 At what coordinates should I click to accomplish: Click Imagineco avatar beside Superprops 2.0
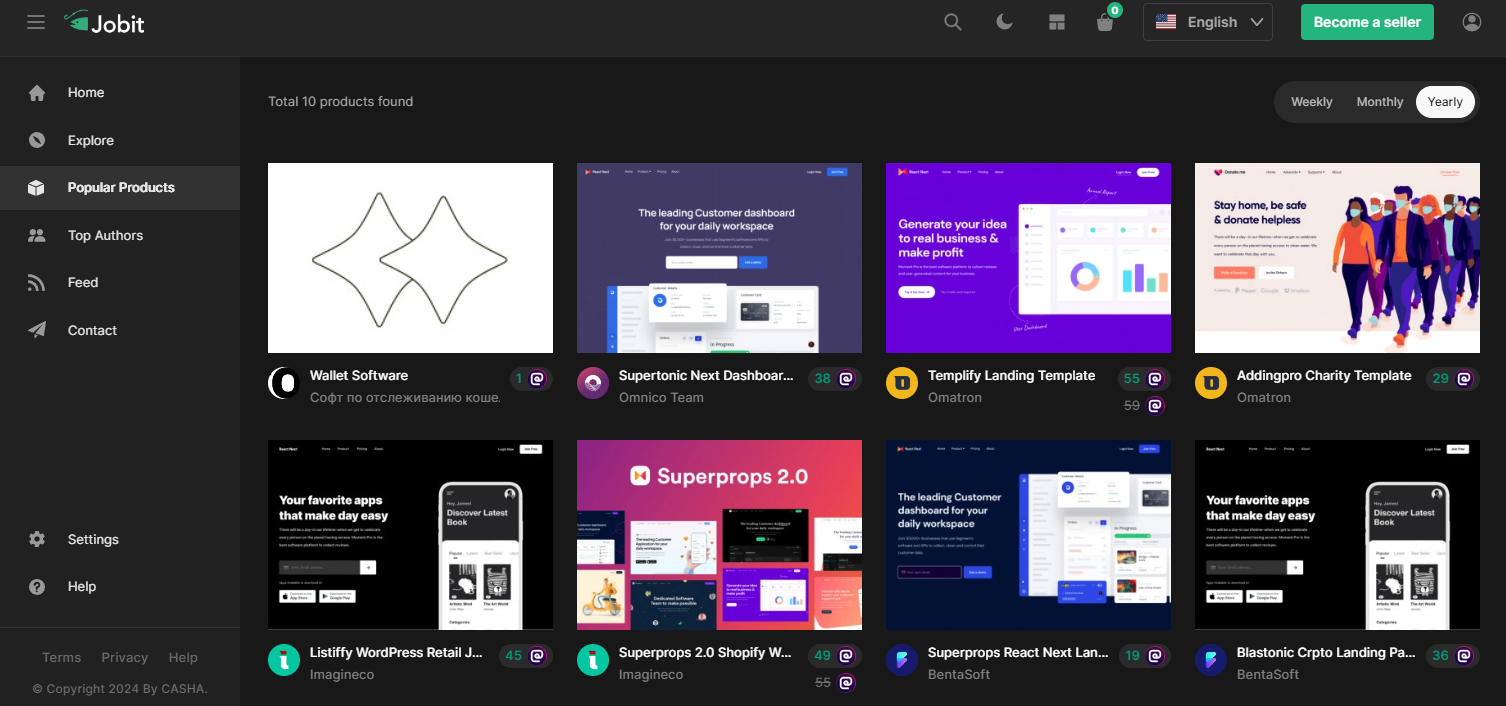click(593, 660)
